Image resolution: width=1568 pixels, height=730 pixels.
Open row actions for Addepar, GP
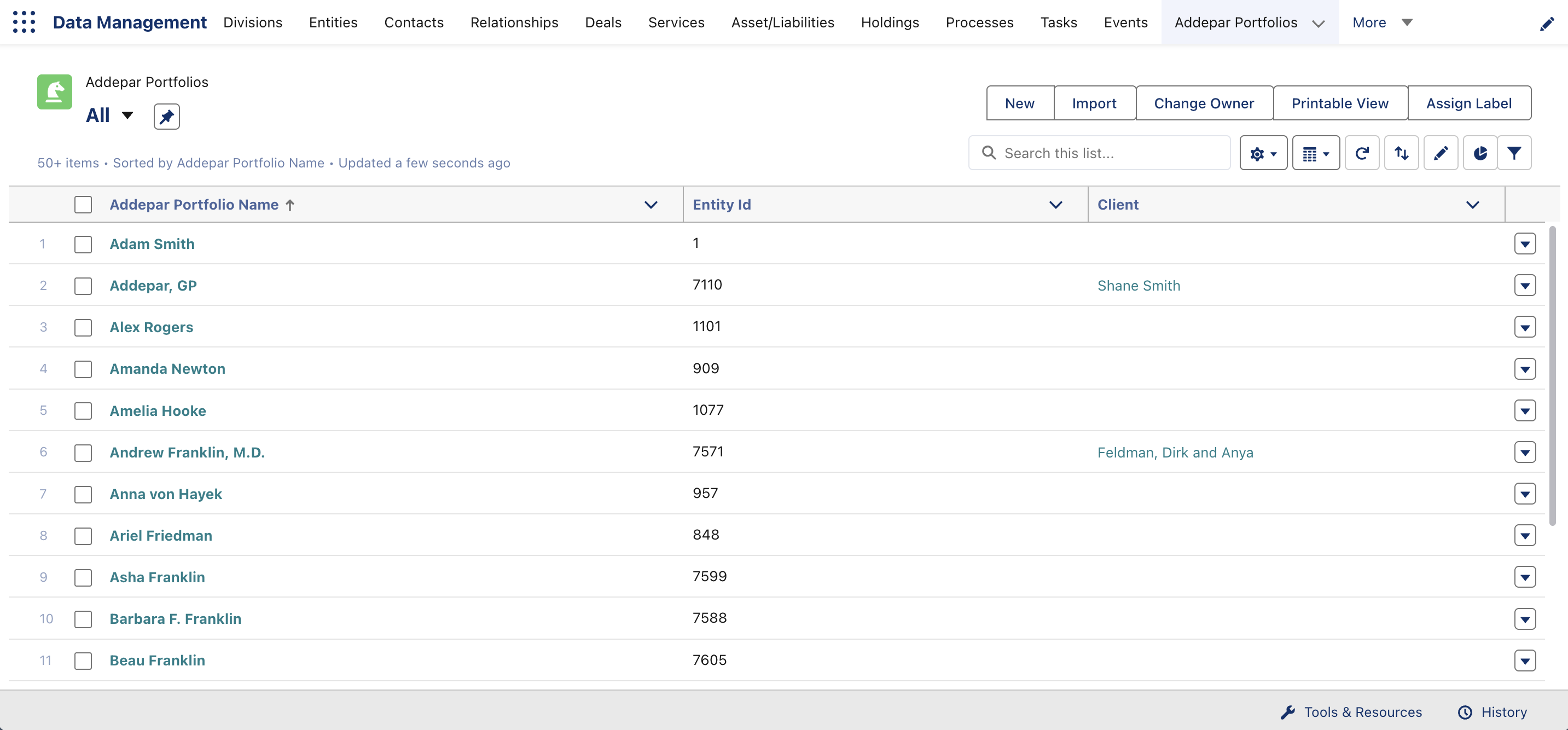1525,286
